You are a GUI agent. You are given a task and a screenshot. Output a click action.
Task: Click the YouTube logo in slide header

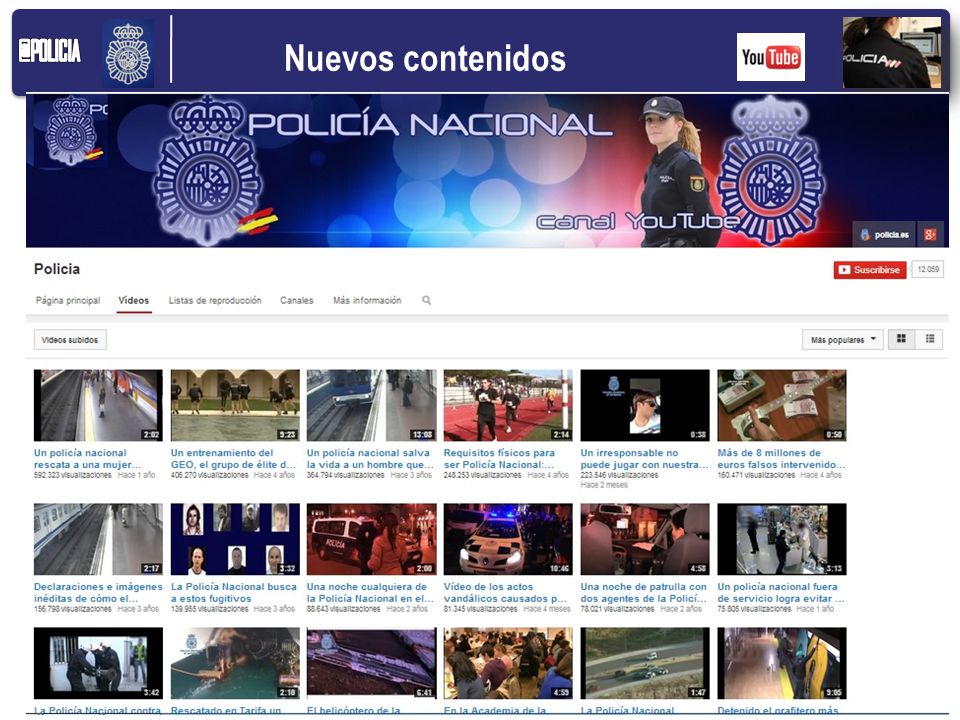tap(770, 57)
